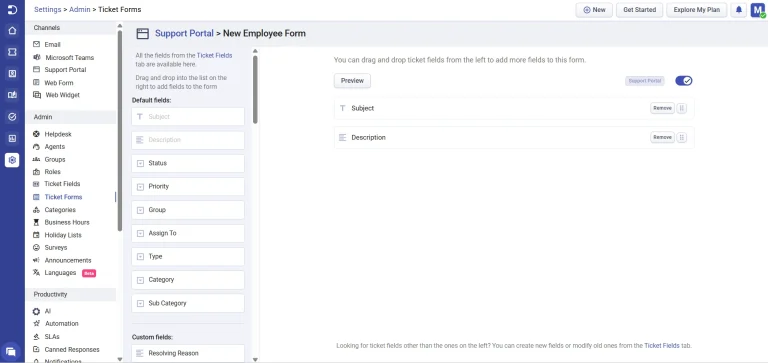
Task: Open Categories in Admin menu
Action: 60,210
